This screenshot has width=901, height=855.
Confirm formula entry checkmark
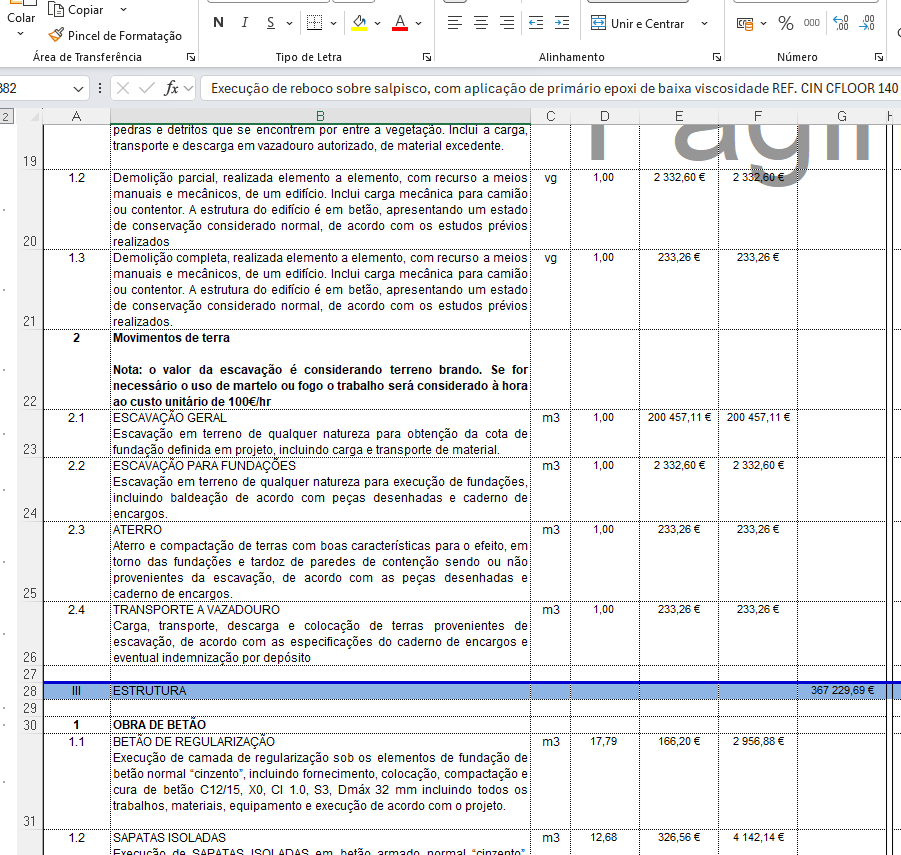147,88
